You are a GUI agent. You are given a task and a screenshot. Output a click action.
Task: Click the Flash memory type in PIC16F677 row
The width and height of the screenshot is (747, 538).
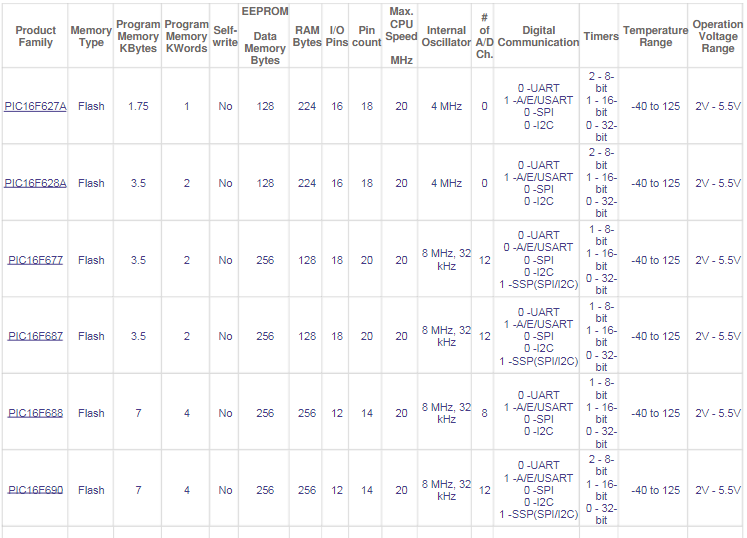click(x=91, y=260)
